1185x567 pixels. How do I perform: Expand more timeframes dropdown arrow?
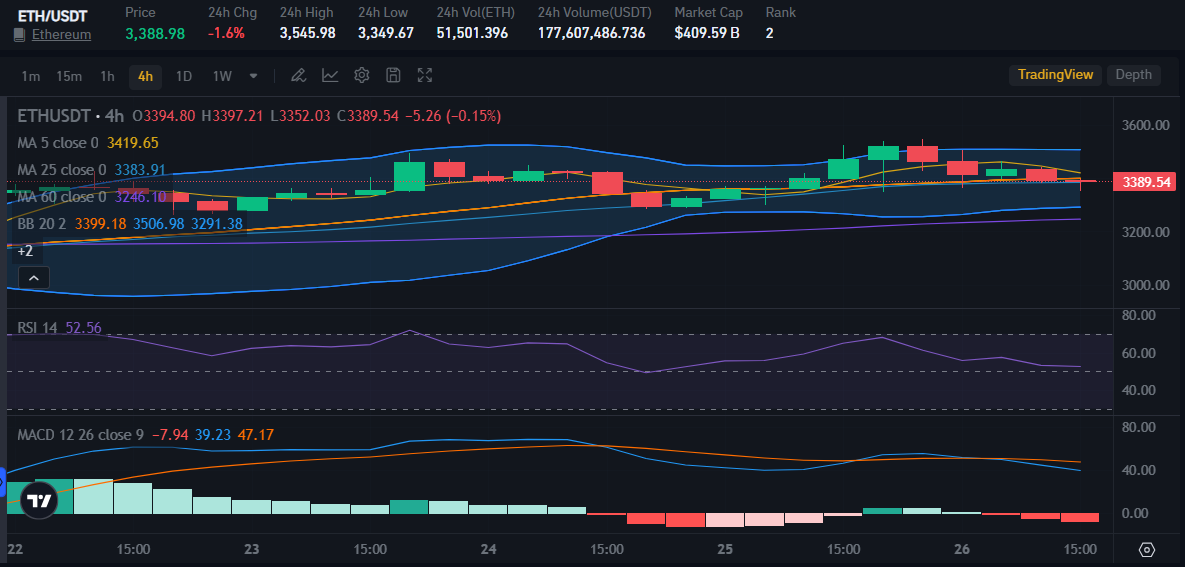(x=253, y=76)
